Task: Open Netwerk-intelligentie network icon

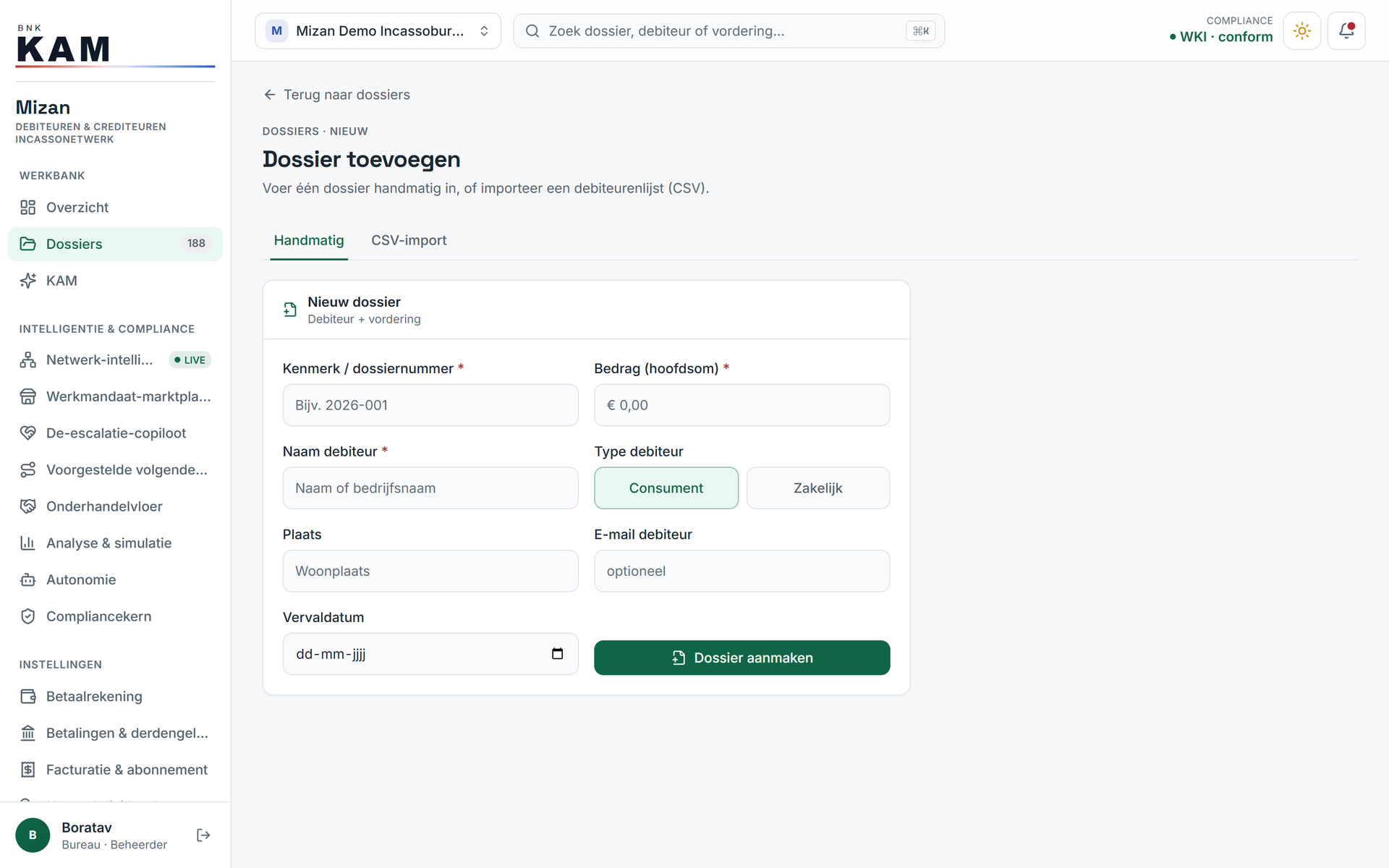Action: [27, 359]
